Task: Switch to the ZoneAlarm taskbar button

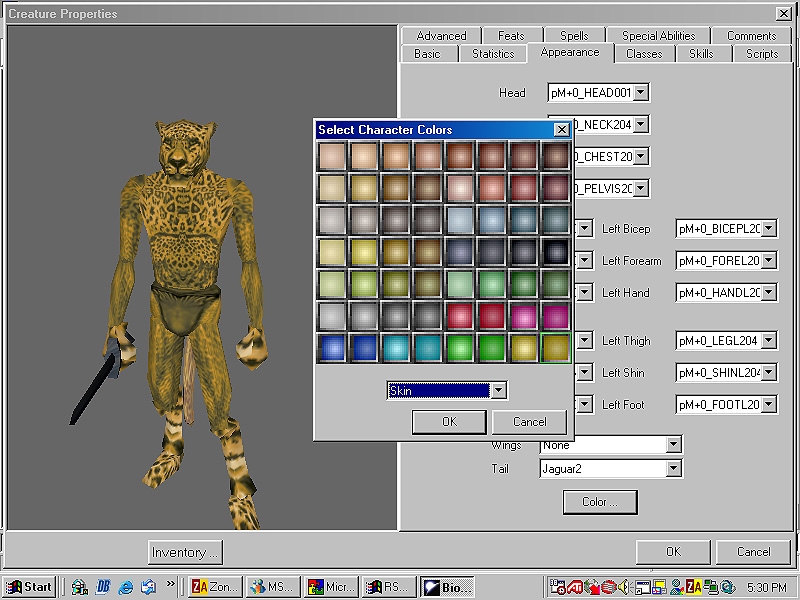Action: (215, 587)
